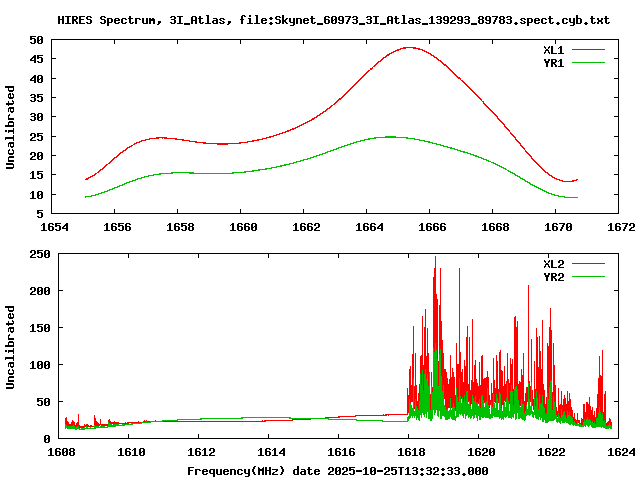Click the peak of the red XL1 curve

click(x=410, y=47)
